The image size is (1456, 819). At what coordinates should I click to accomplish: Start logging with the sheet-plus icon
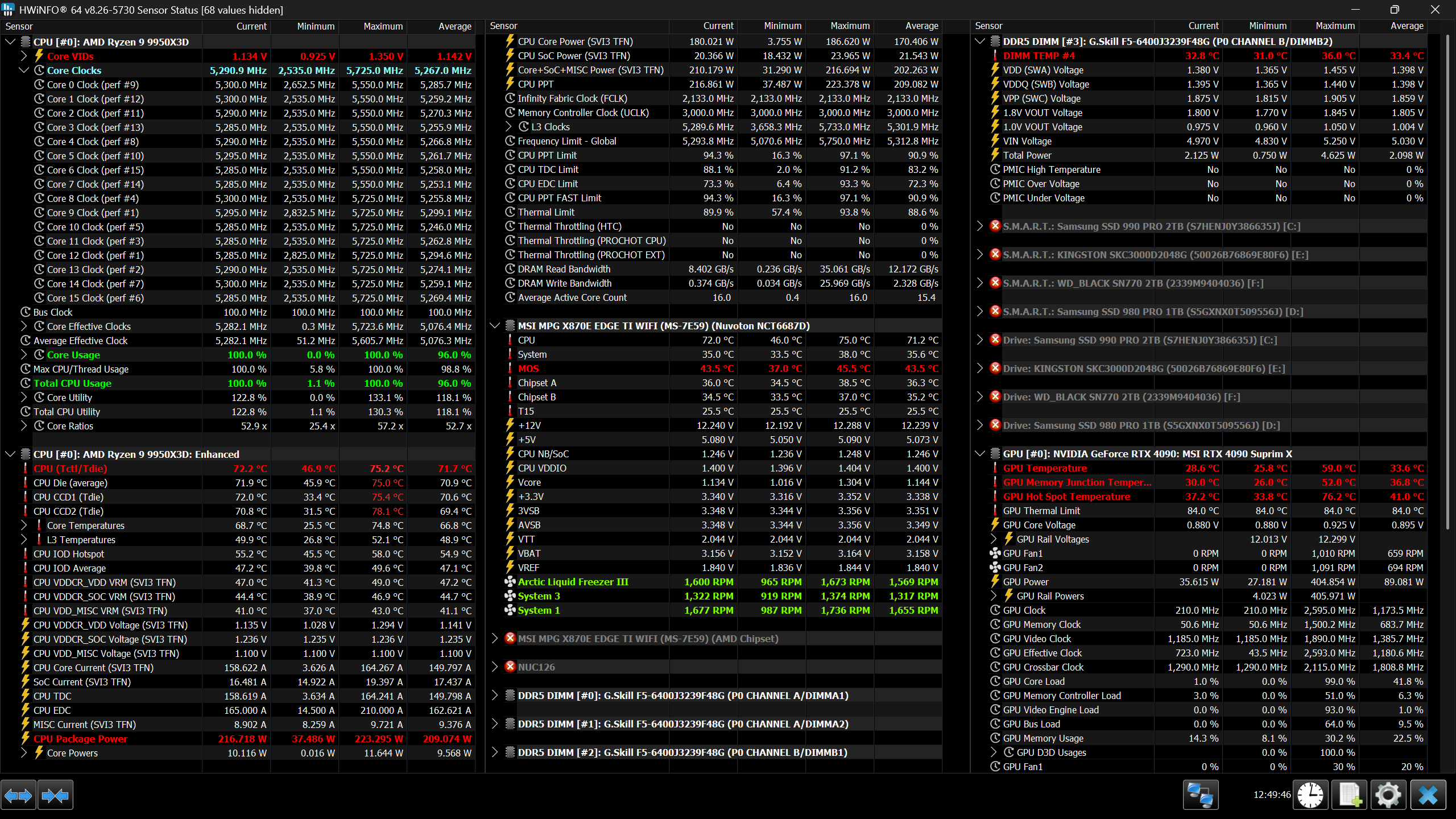[1350, 795]
